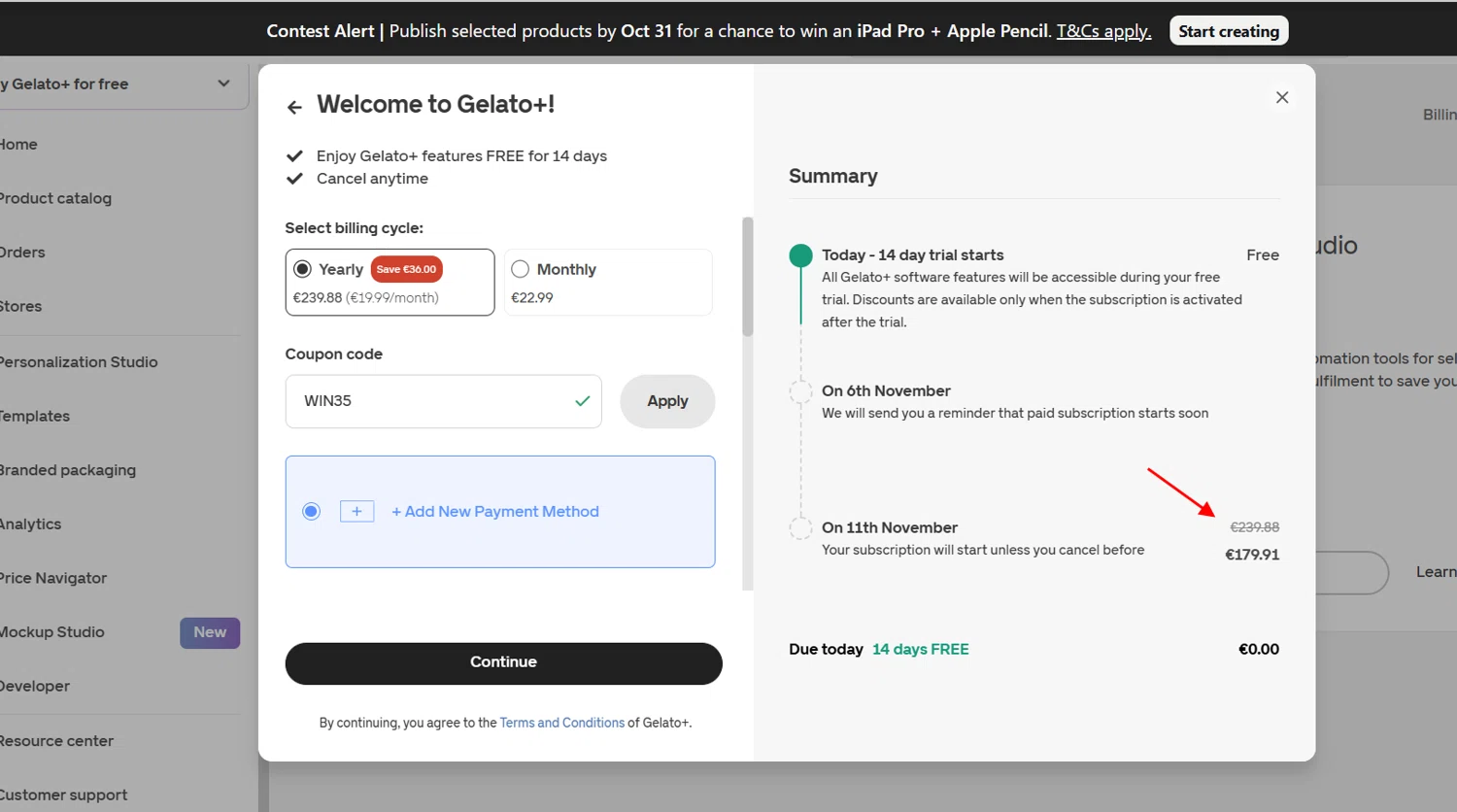Click the Cancel anytime checkmark icon

[x=295, y=179]
